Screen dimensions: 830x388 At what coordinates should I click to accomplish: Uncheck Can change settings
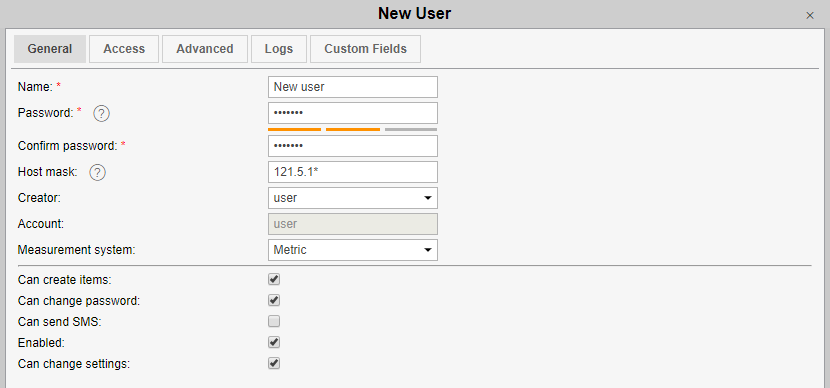click(x=274, y=364)
